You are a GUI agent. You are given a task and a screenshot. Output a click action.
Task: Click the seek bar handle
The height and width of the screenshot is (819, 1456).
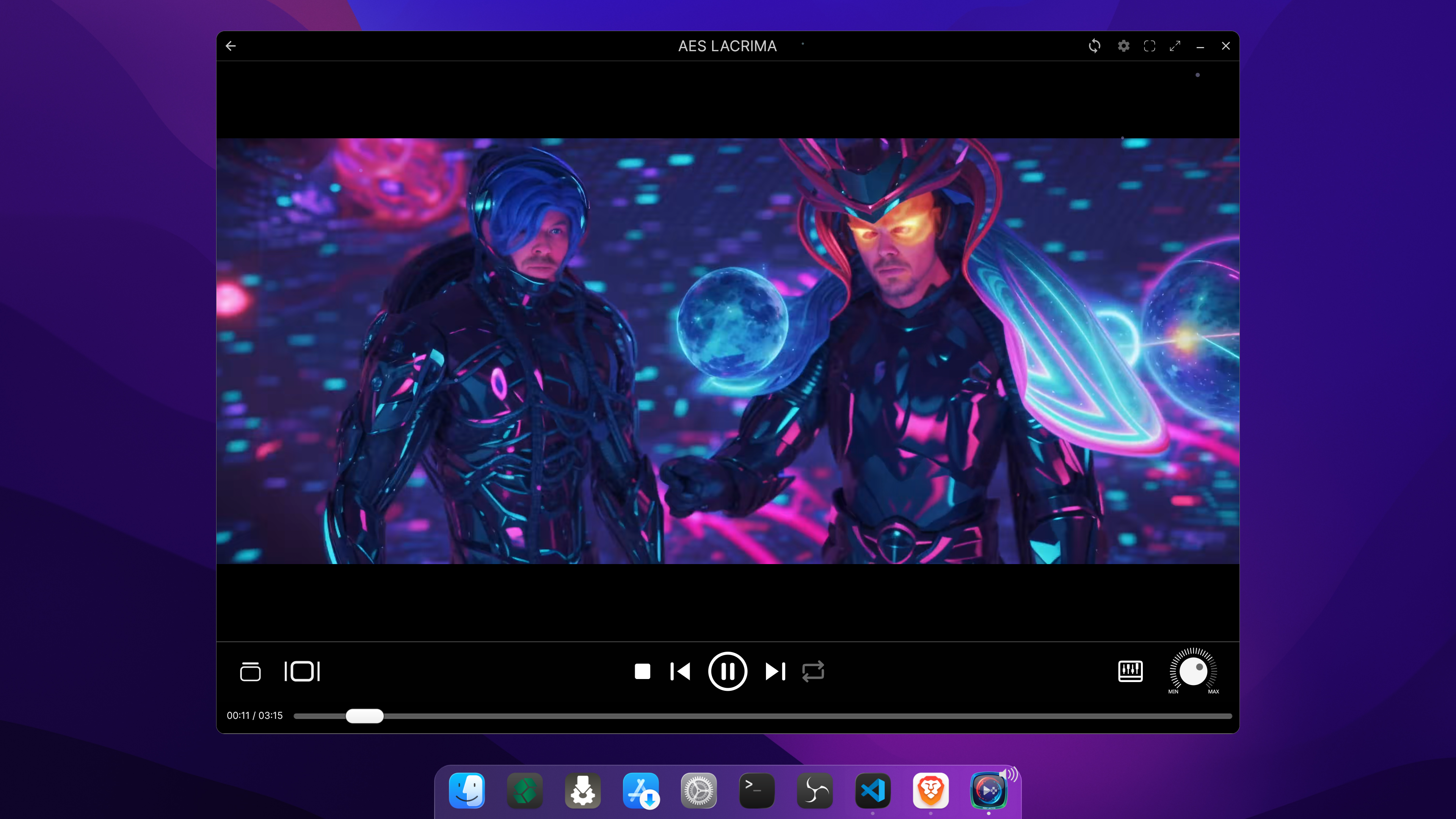tap(364, 716)
